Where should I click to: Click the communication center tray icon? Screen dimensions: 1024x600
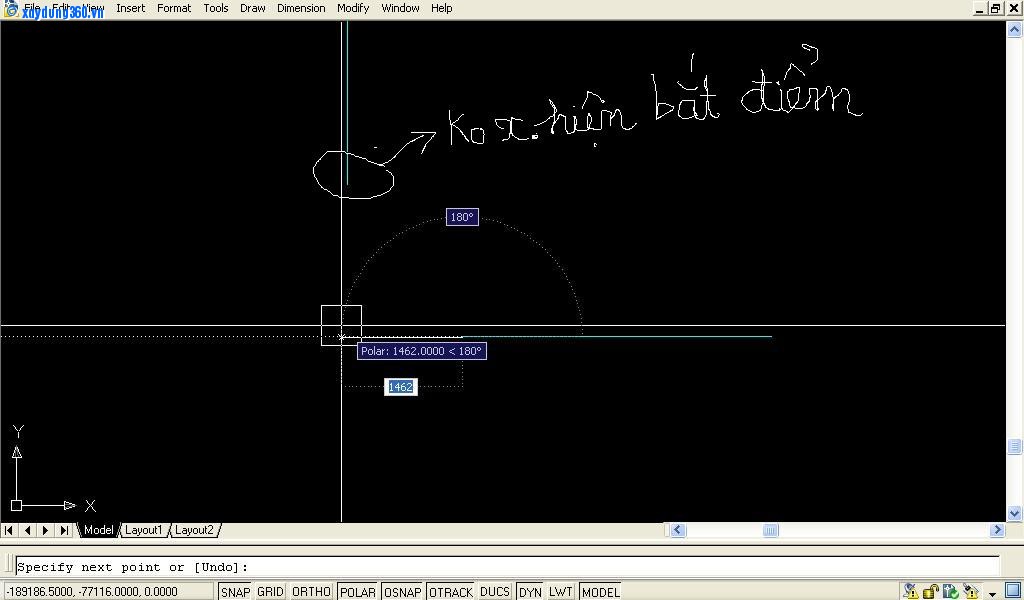pos(909,591)
